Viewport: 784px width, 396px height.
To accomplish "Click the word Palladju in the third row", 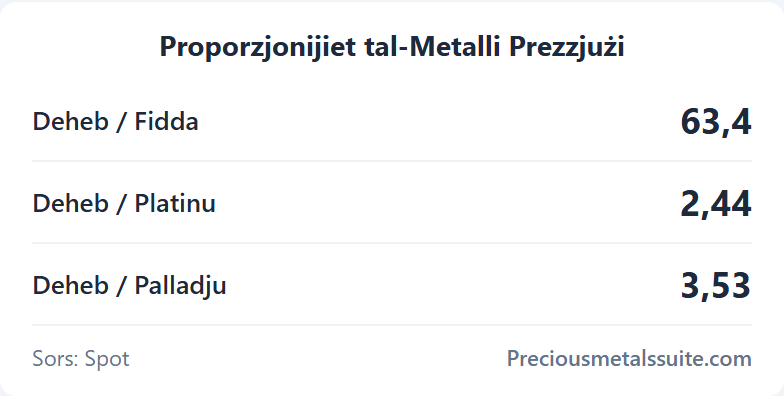I will pyautogui.click(x=180, y=286).
